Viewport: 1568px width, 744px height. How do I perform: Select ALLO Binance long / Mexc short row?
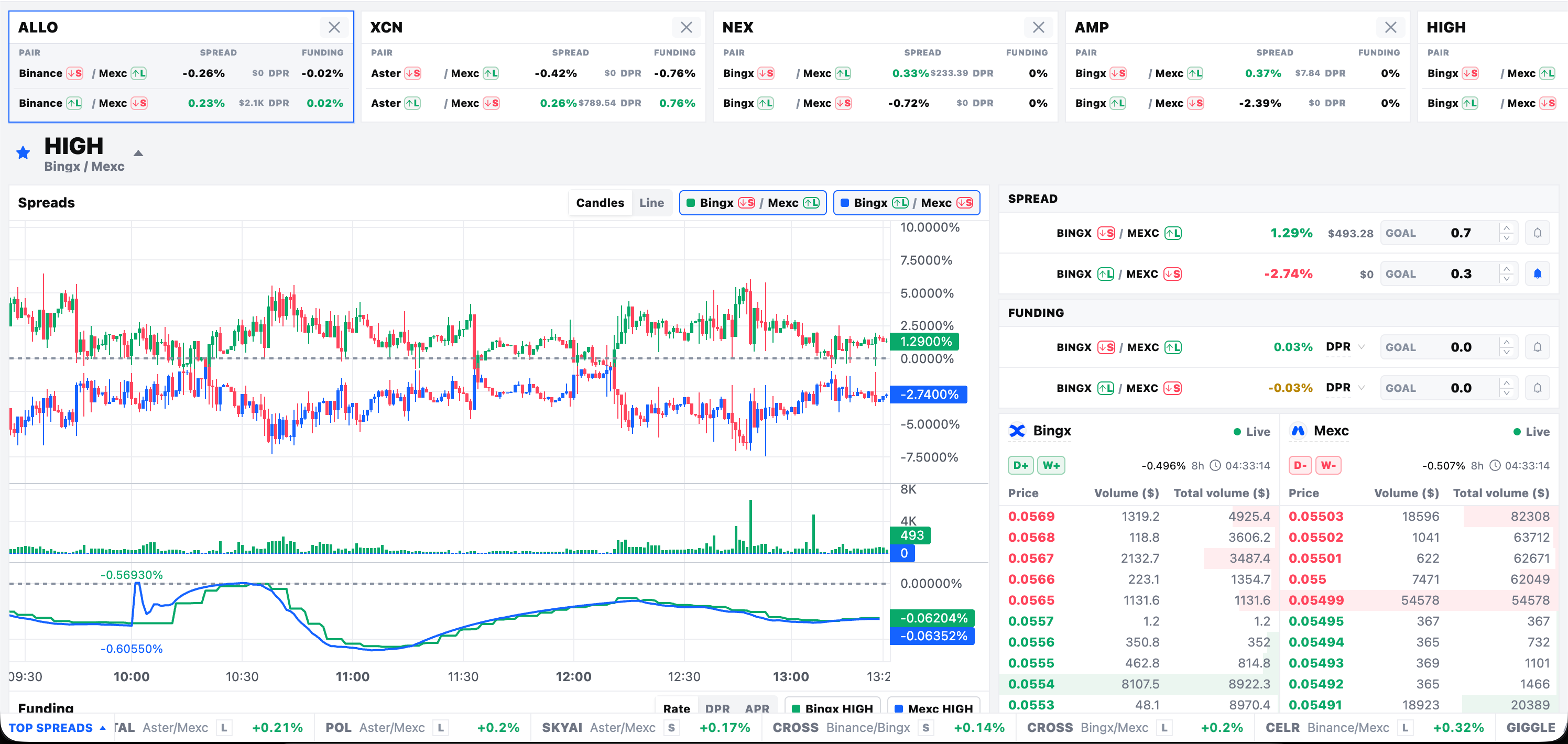(x=181, y=103)
